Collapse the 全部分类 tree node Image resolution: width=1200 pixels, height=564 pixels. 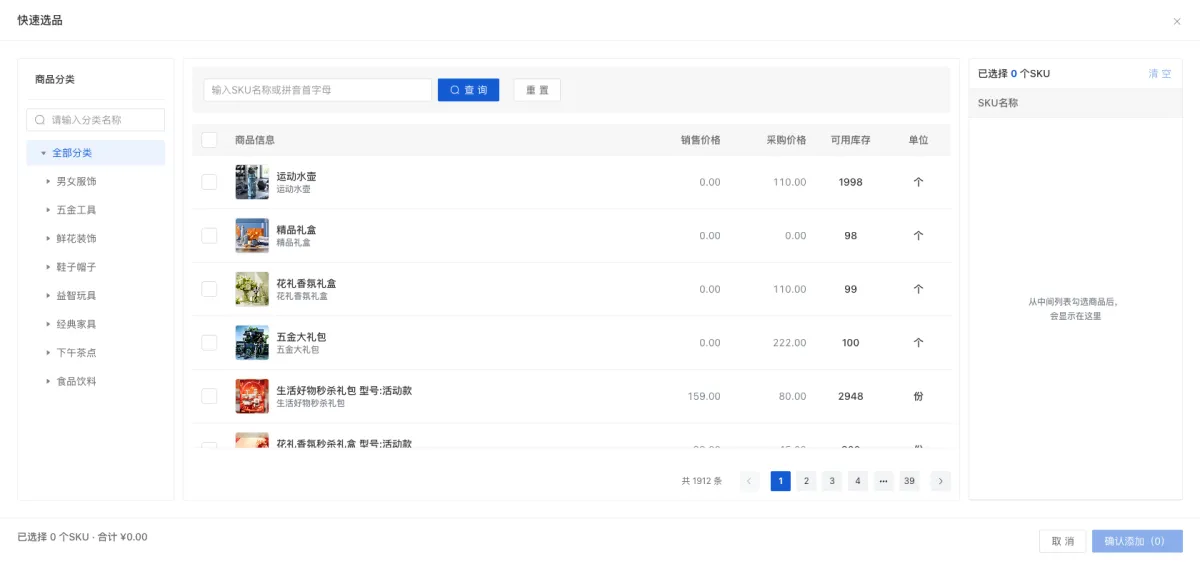click(x=43, y=153)
